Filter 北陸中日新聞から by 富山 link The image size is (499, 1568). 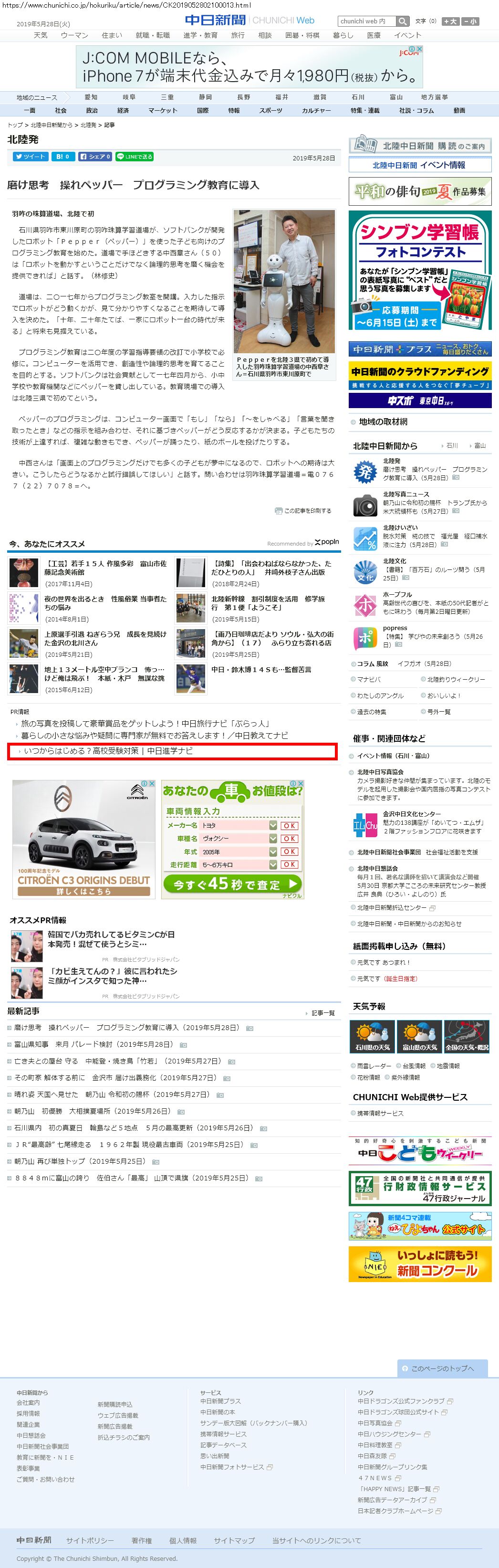click(x=479, y=445)
